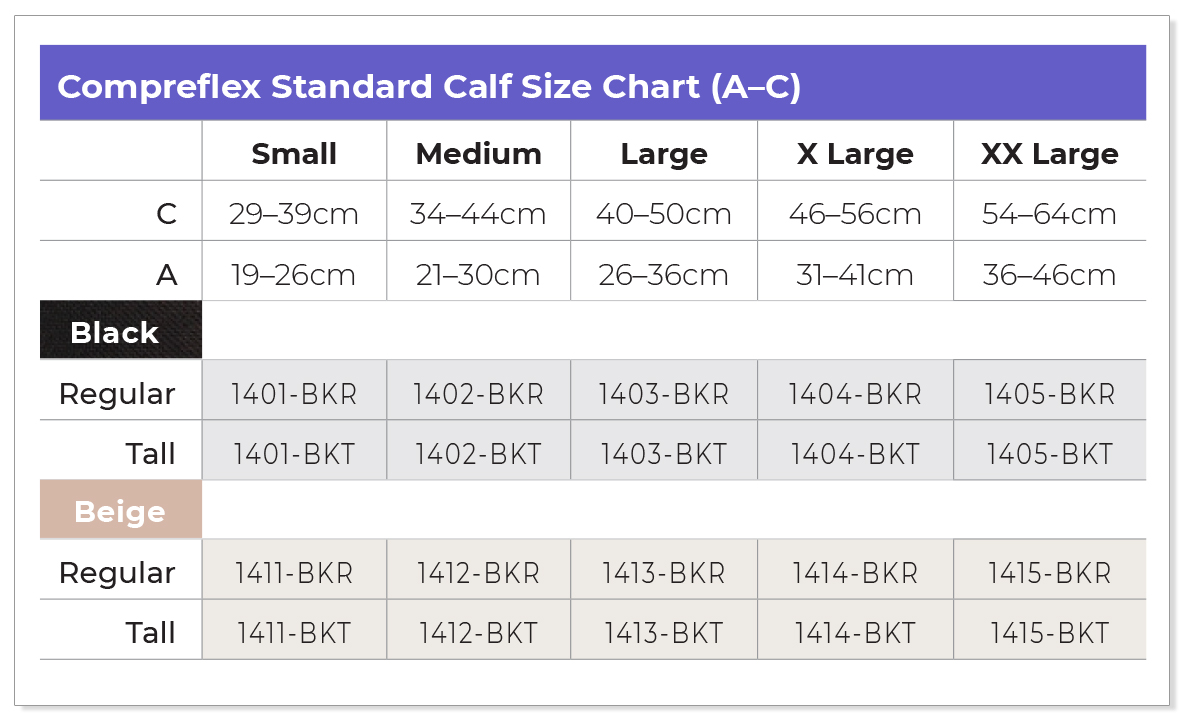The height and width of the screenshot is (728, 1196).
Task: Click the C row label
Action: 166,214
